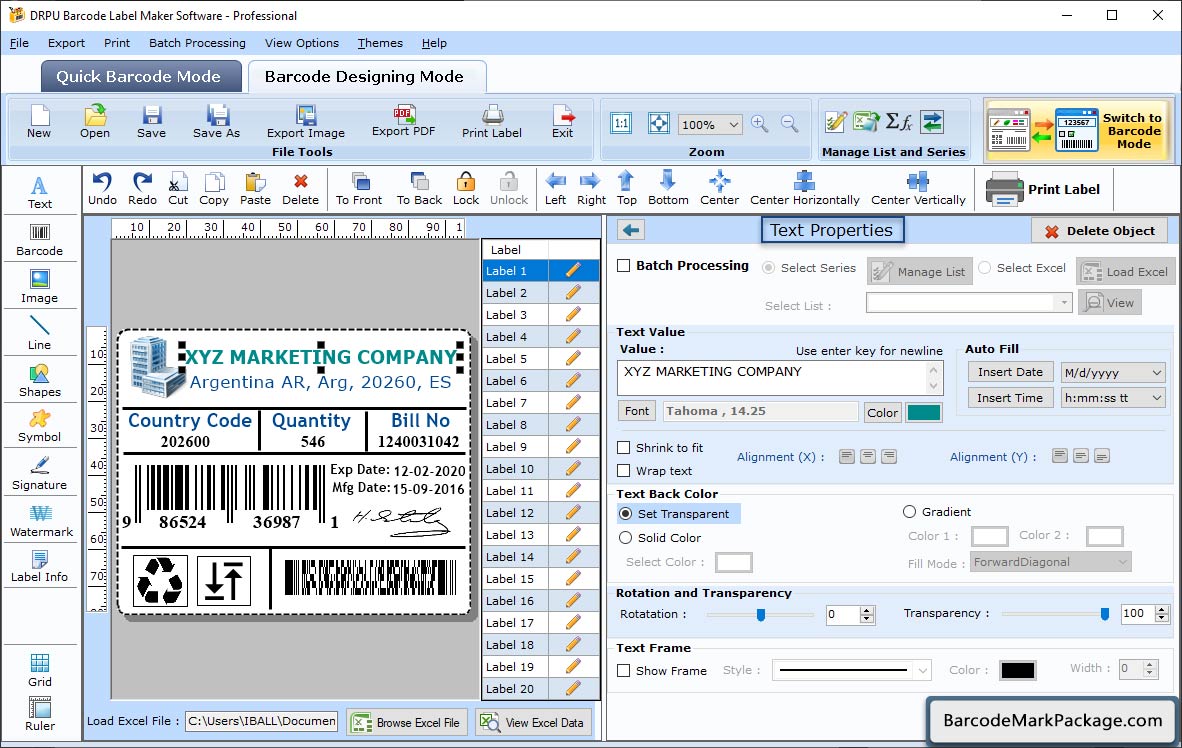Open Label Info in sidebar
This screenshot has width=1182, height=748.
pyautogui.click(x=39, y=566)
